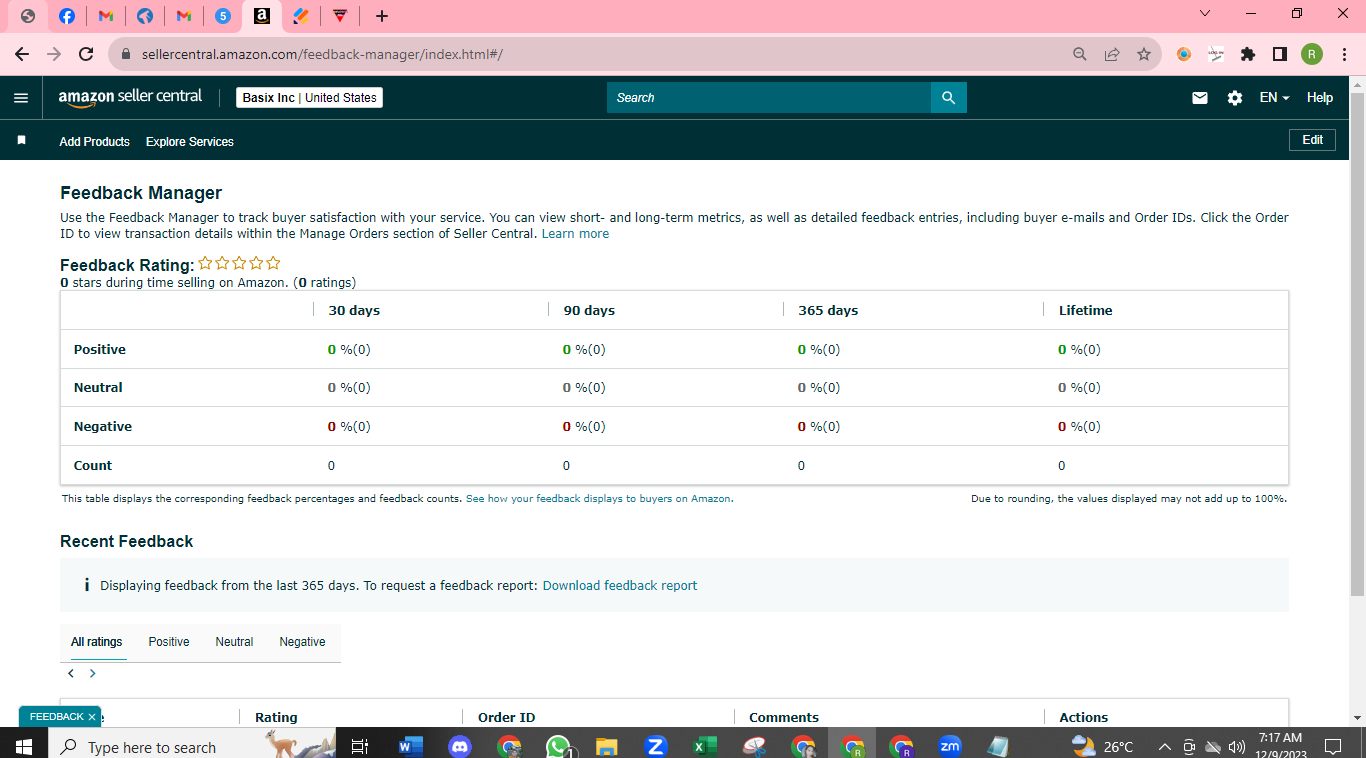Screen dimensions: 1366x758
Task: Open the green R profile avatar
Action: coord(1312,54)
